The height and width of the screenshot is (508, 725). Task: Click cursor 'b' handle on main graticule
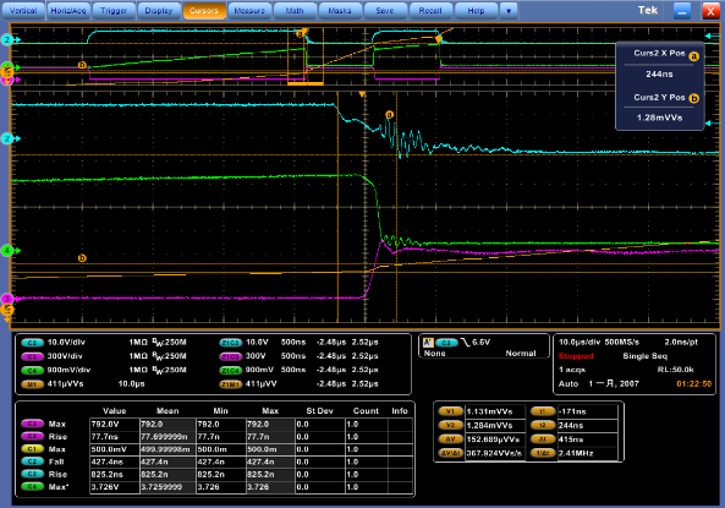[x=82, y=257]
